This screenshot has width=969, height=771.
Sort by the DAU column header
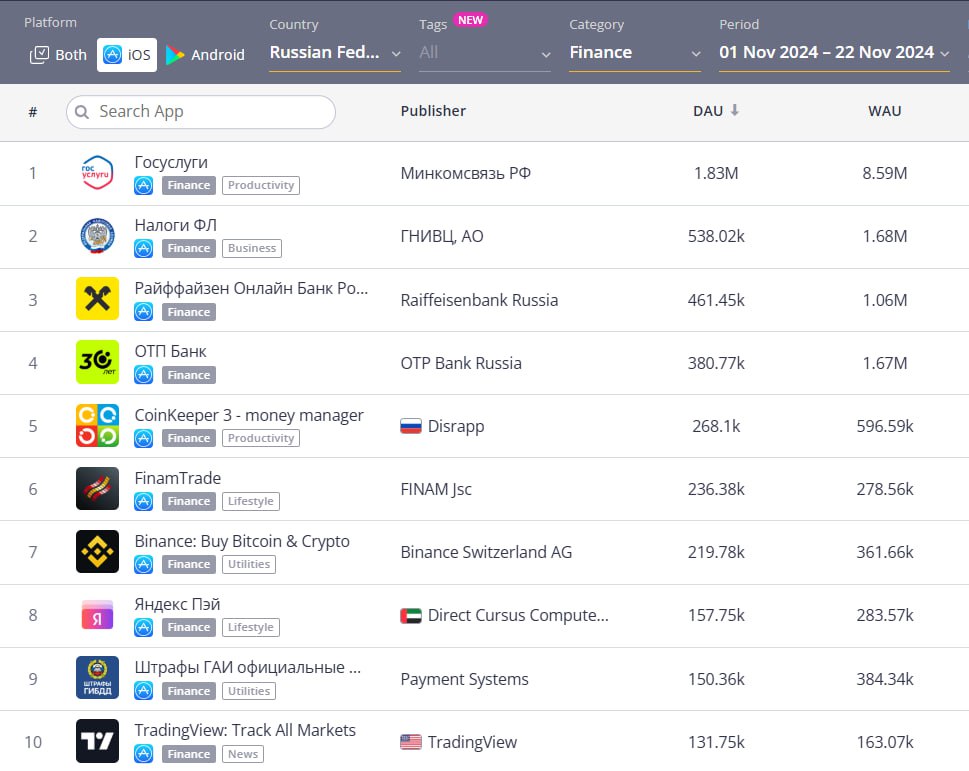tap(708, 111)
